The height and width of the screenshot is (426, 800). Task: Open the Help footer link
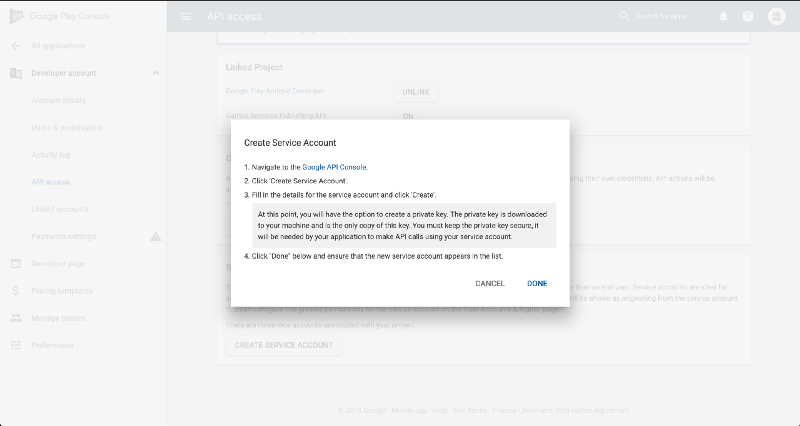click(x=440, y=410)
